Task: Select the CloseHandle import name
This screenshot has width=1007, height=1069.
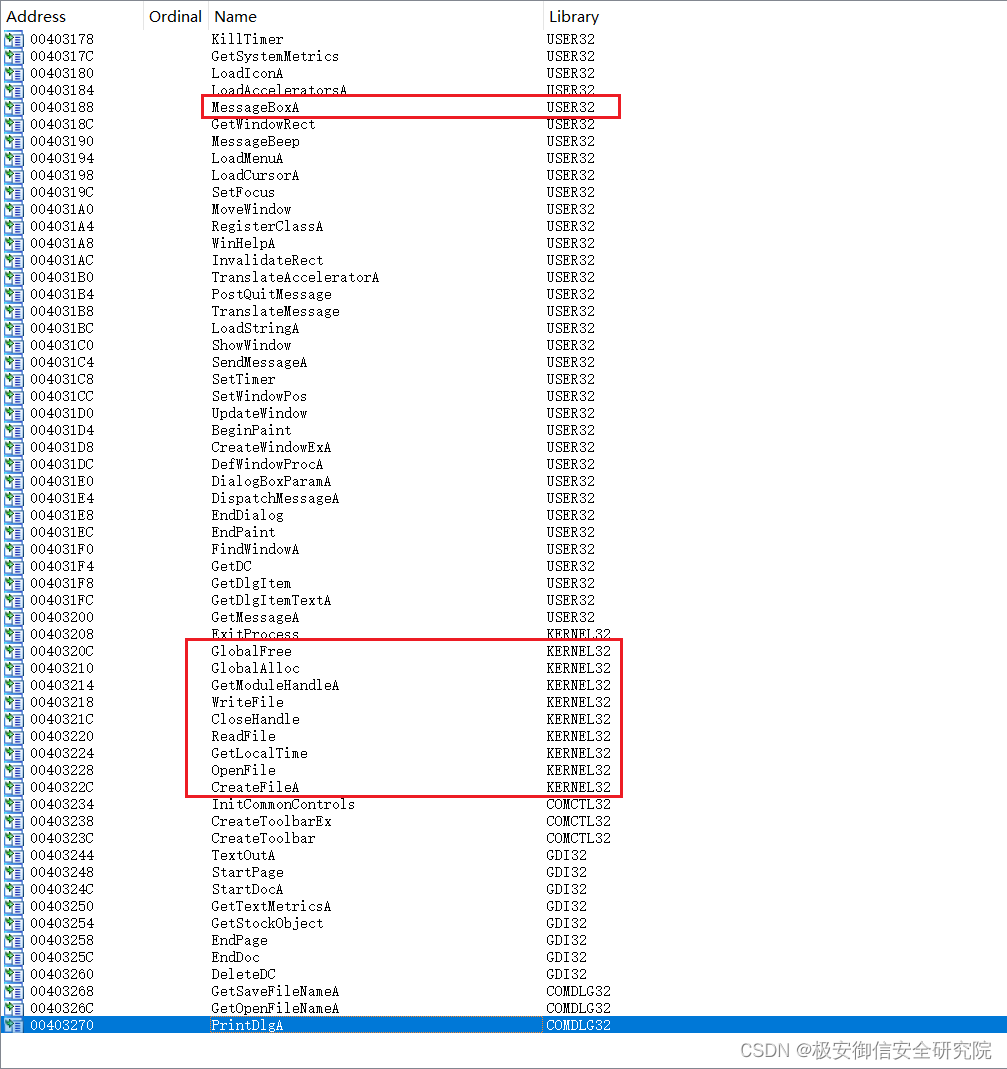Action: (256, 719)
